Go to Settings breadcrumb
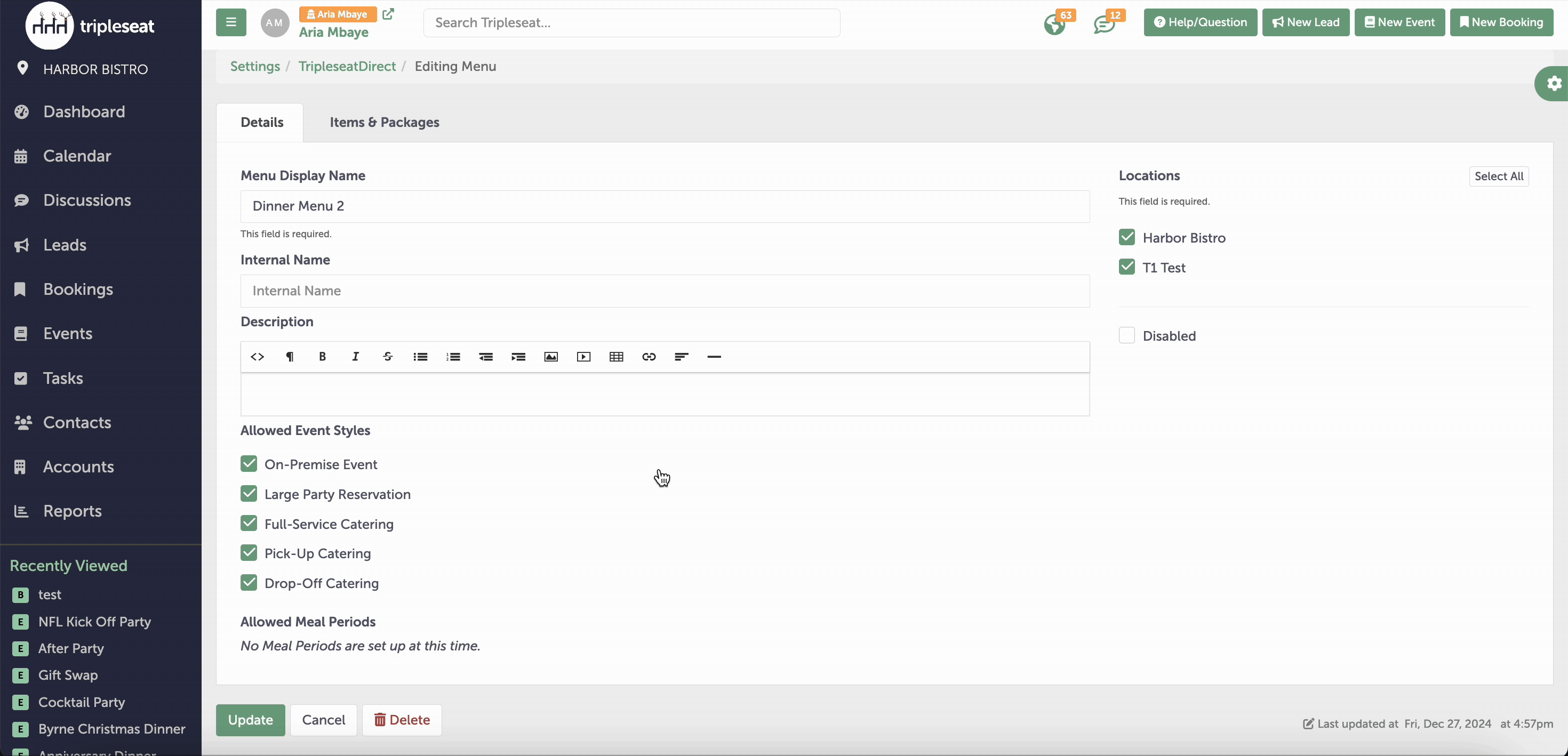The height and width of the screenshot is (756, 1568). pos(255,66)
